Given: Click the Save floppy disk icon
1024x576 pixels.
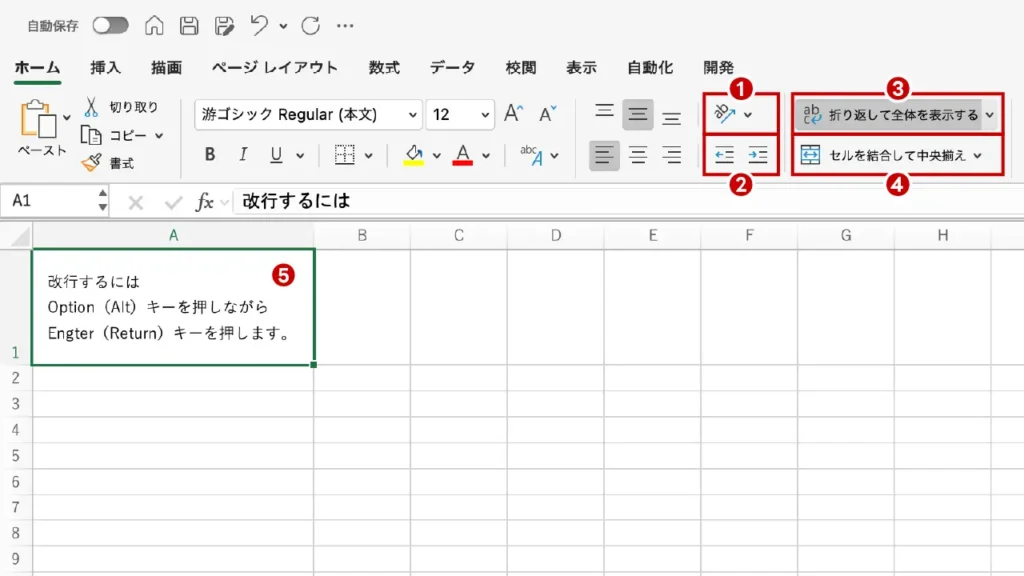Looking at the screenshot, I should pyautogui.click(x=189, y=25).
